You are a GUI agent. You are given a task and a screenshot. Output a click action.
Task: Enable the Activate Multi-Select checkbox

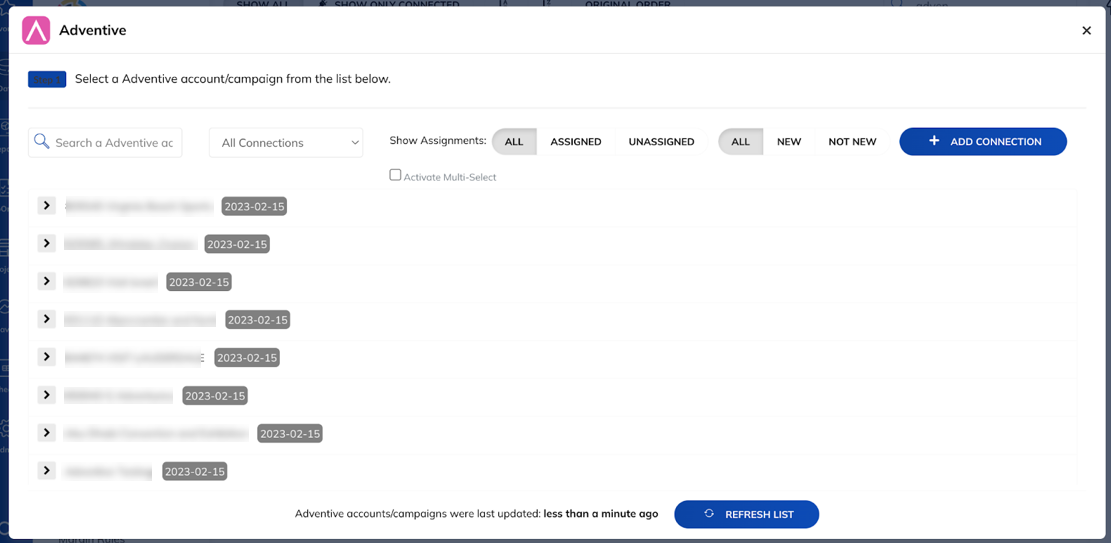click(395, 175)
